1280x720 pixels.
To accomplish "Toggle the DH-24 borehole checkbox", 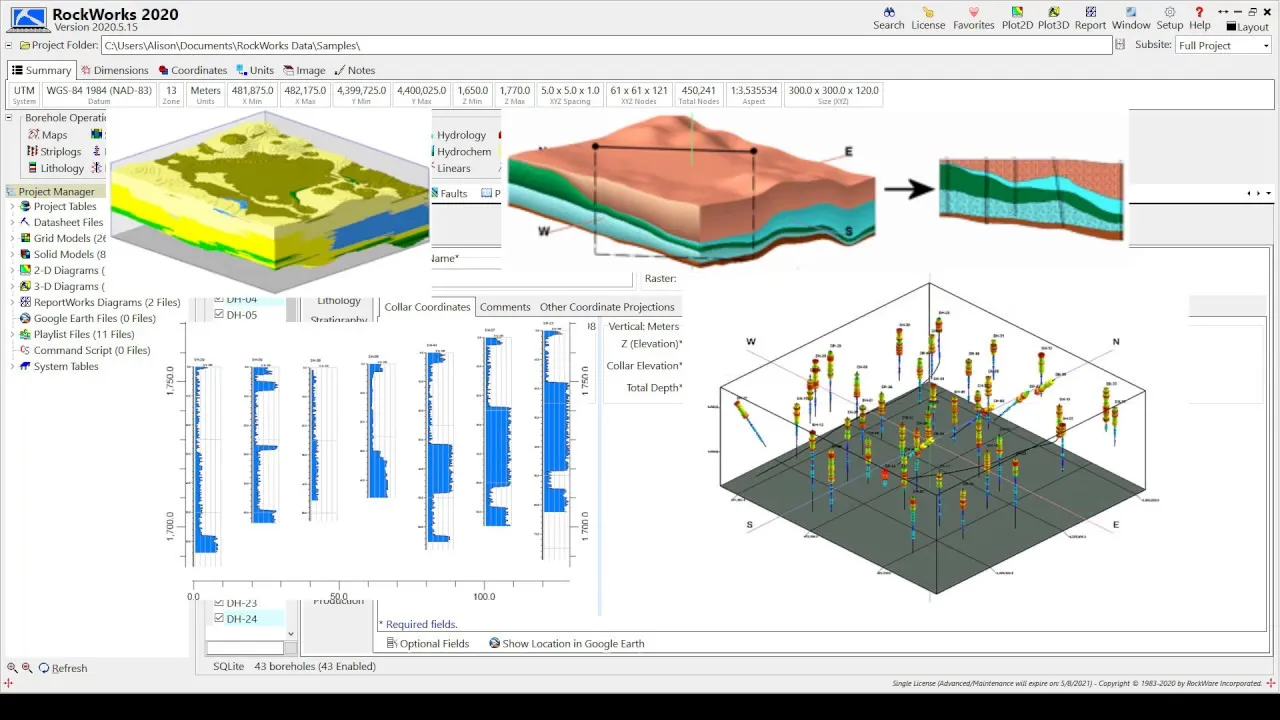I will pyautogui.click(x=219, y=619).
